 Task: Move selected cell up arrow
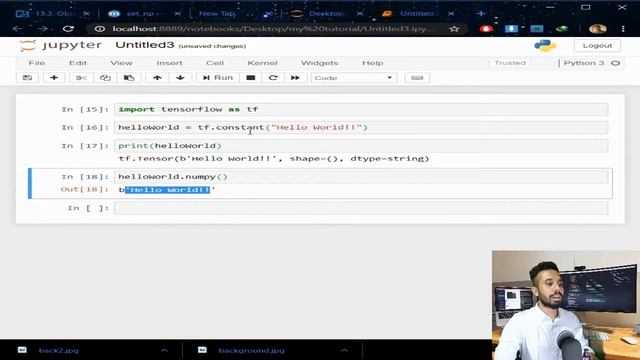point(157,78)
